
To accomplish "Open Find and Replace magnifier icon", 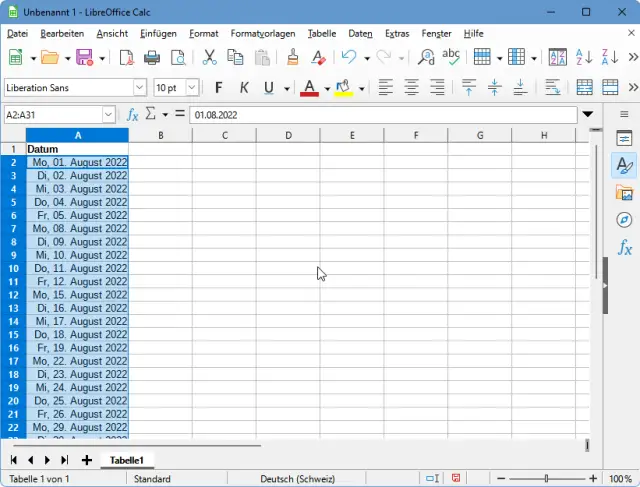I will point(428,58).
